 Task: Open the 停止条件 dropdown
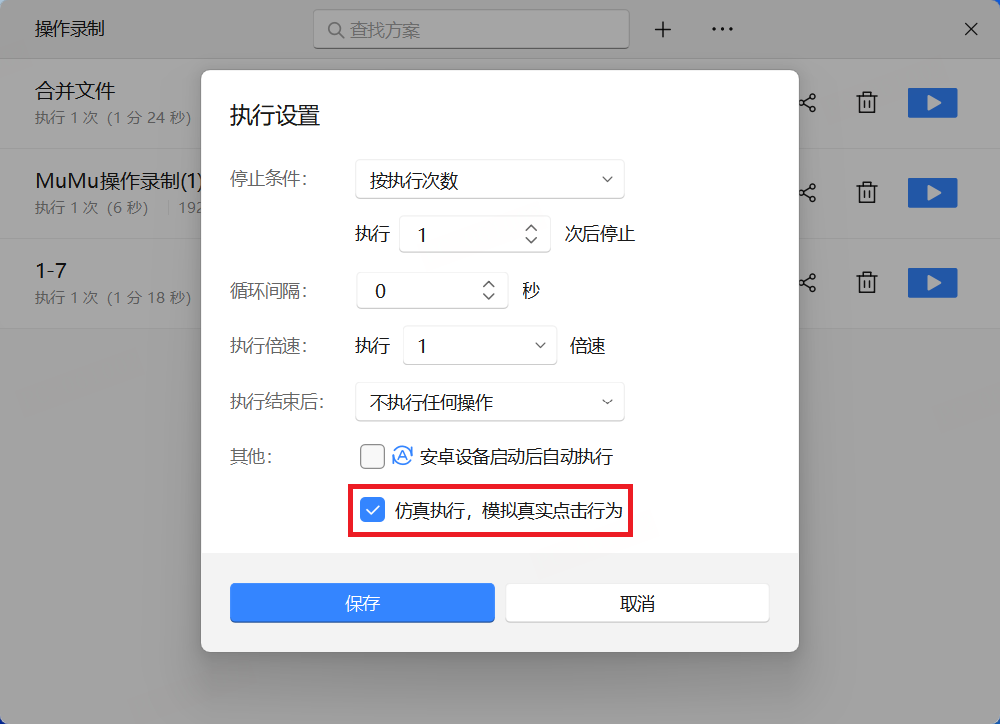[489, 180]
